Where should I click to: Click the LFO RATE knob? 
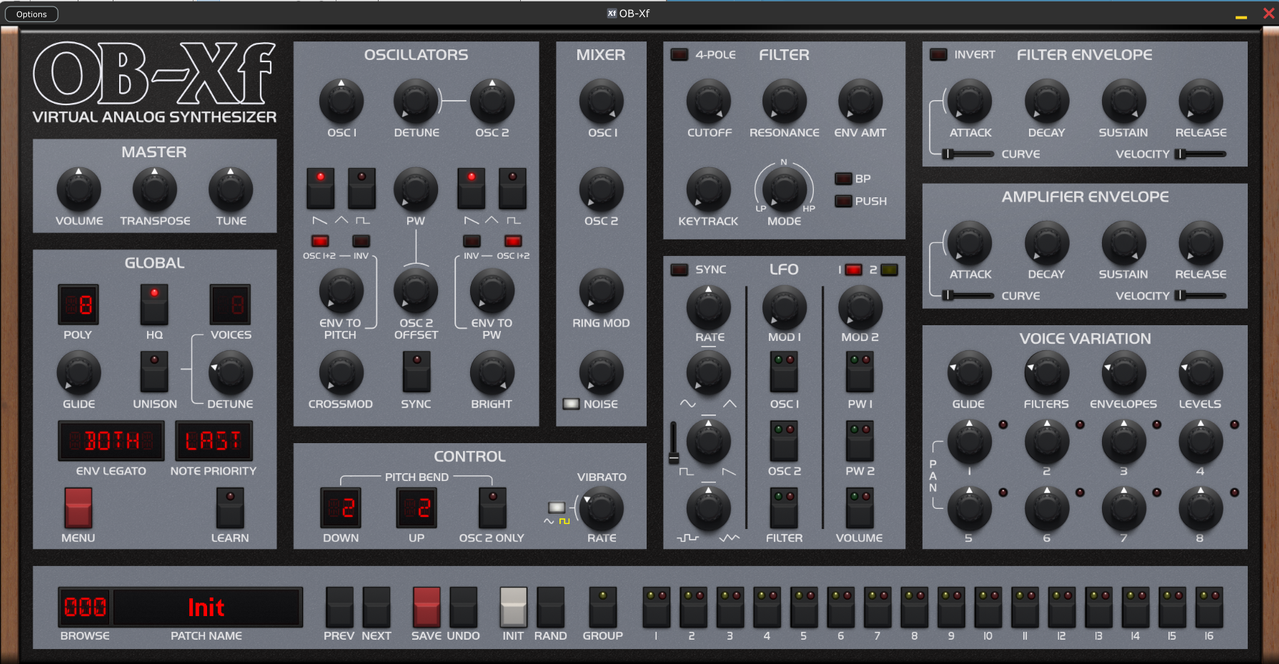coord(709,307)
